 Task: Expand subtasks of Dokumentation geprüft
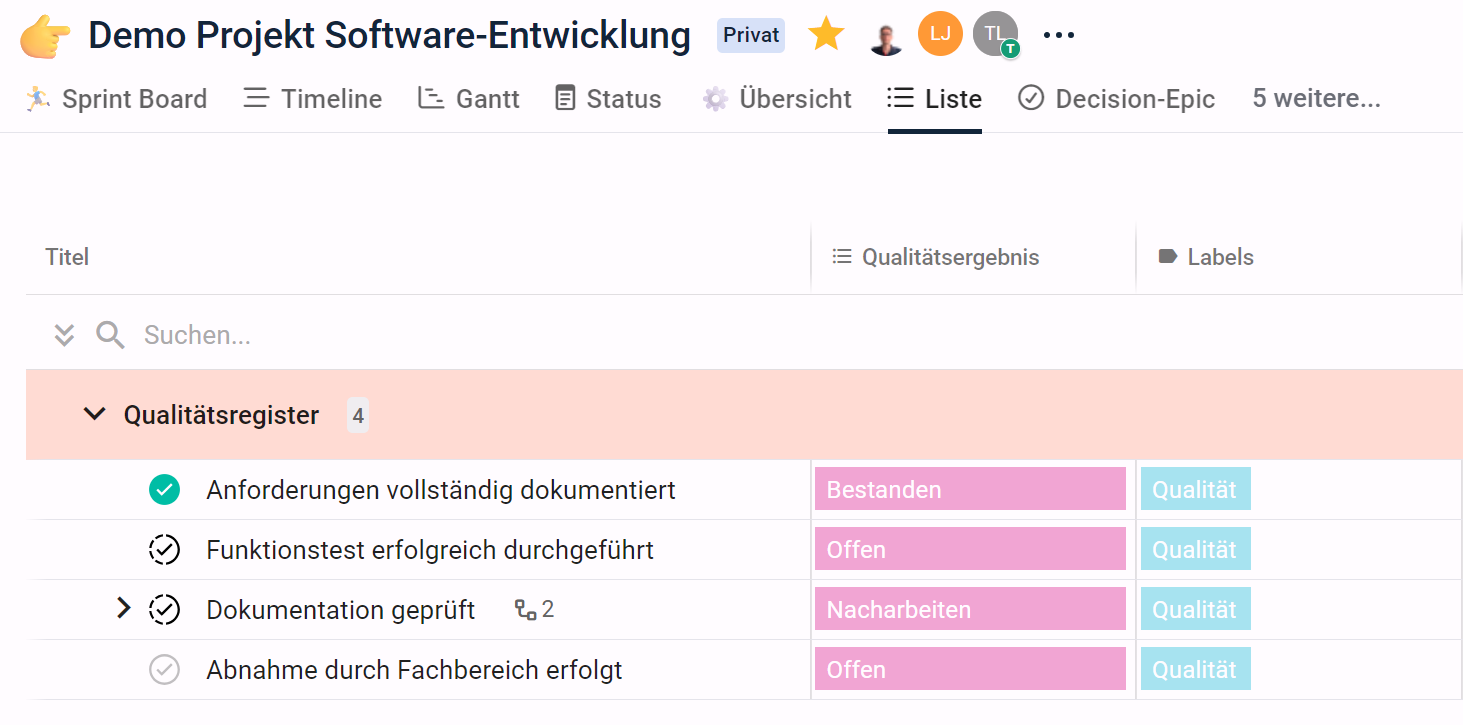pyautogui.click(x=124, y=608)
